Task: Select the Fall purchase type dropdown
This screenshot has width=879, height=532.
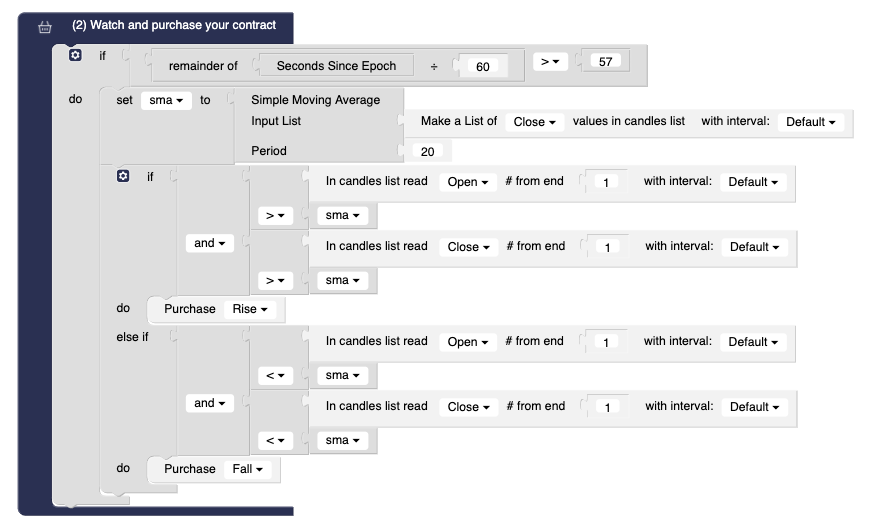Action: [246, 469]
